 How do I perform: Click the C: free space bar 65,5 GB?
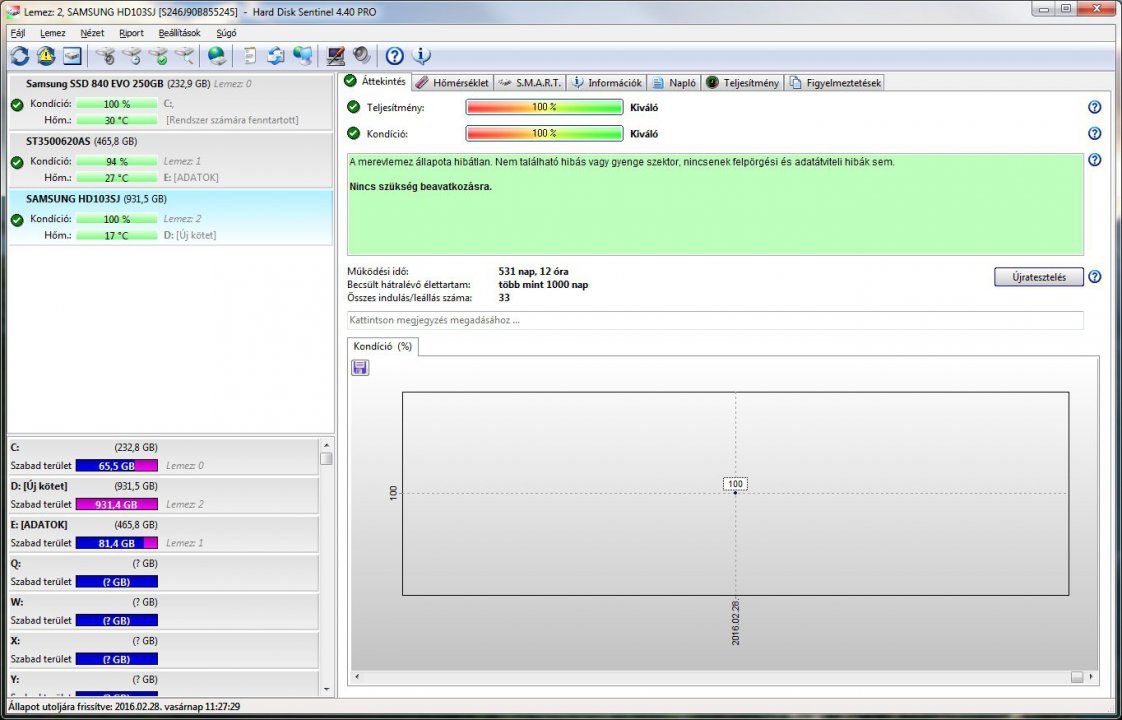click(117, 466)
